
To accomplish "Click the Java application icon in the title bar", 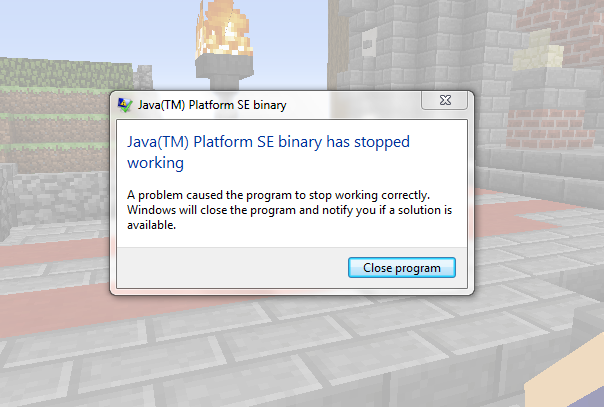I will [125, 105].
